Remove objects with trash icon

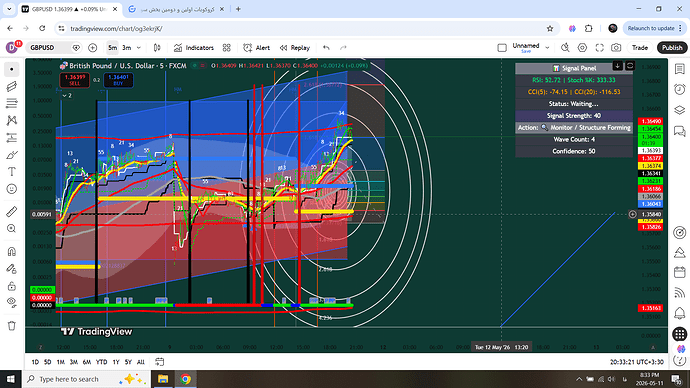point(12,326)
